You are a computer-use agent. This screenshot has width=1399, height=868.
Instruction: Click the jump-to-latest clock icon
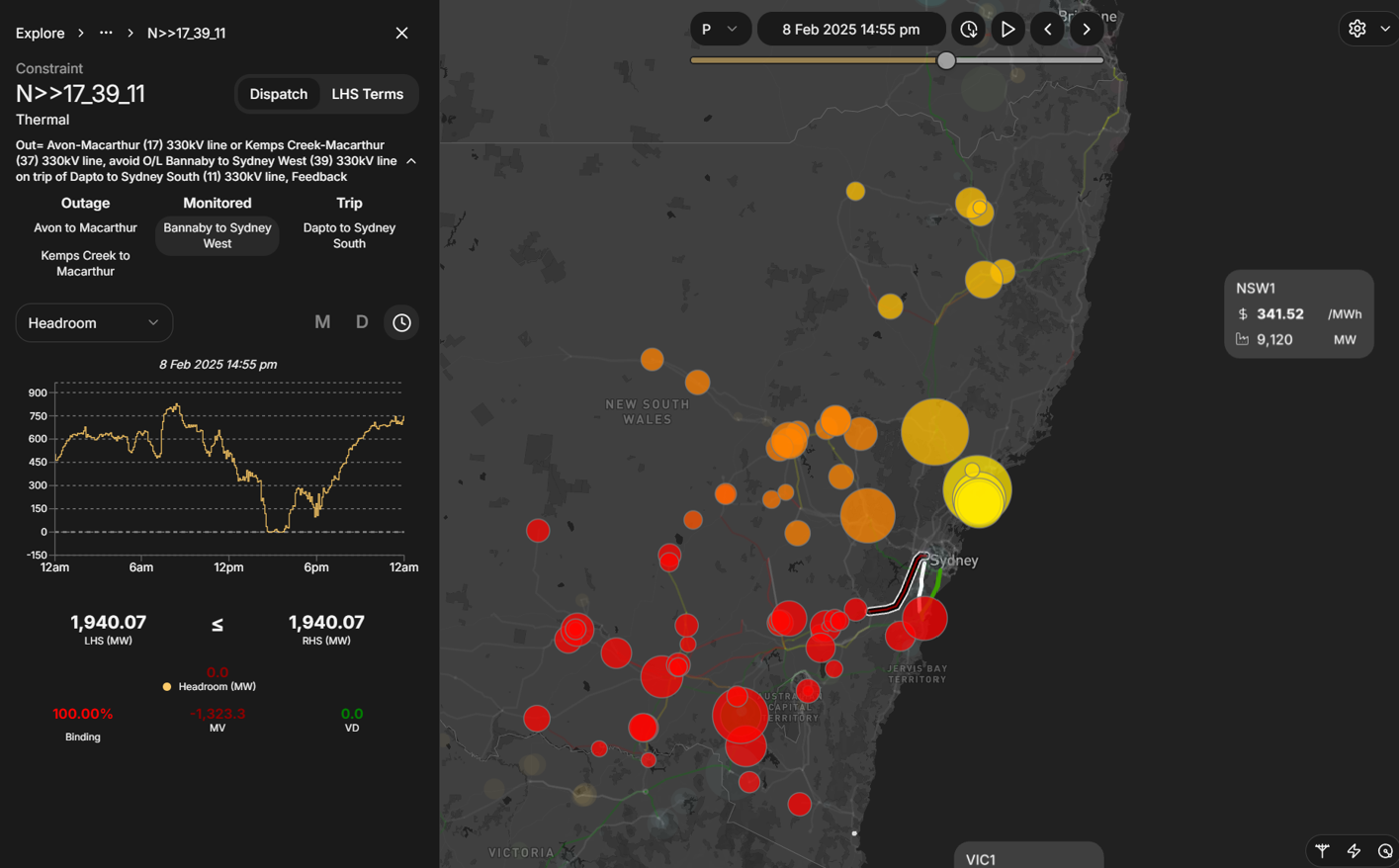tap(968, 30)
